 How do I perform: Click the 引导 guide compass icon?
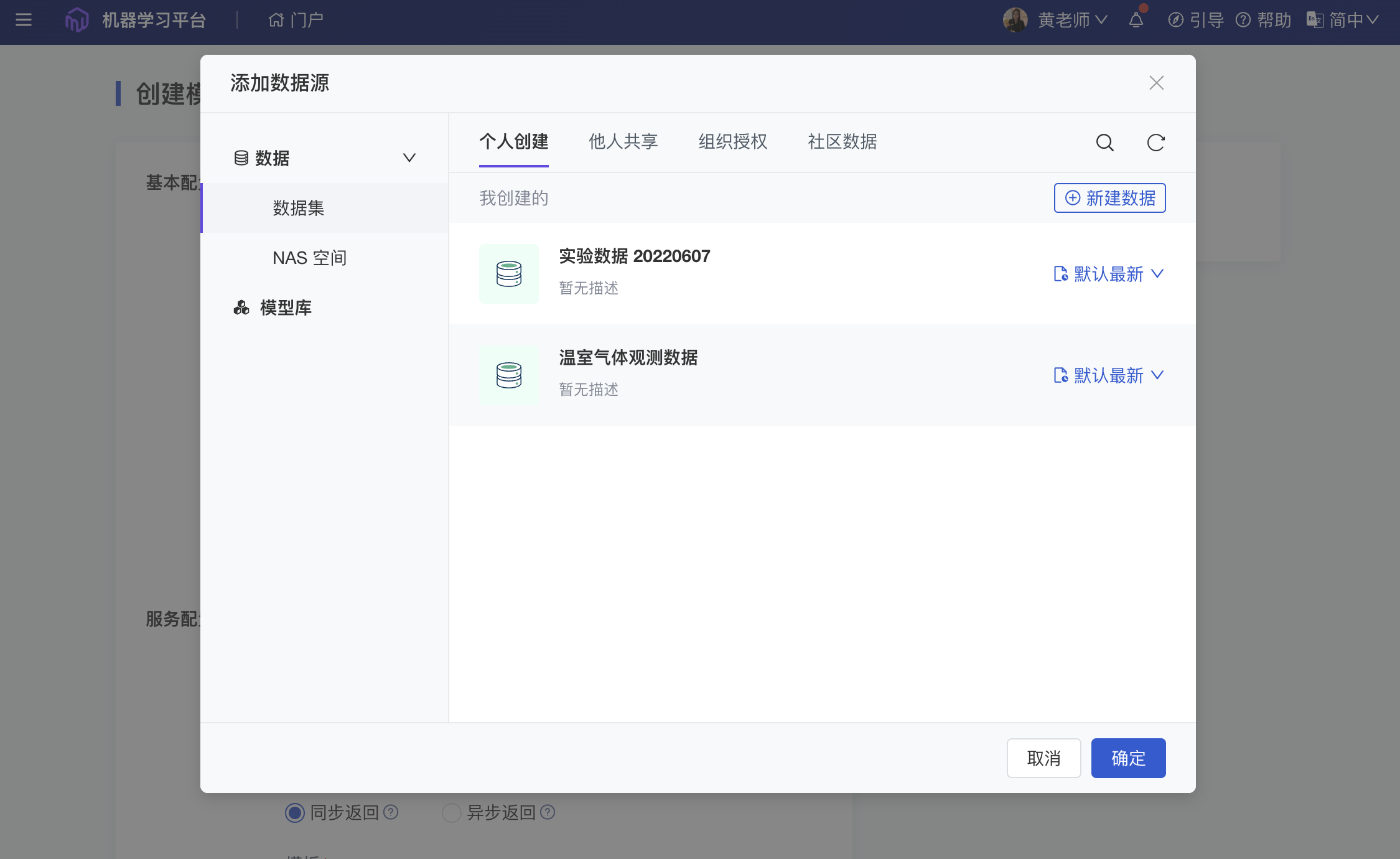pos(1175,20)
